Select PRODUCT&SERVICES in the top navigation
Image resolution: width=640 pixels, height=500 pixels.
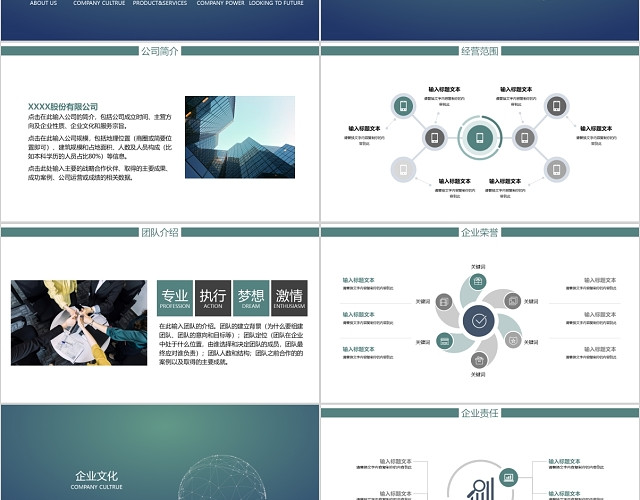(x=160, y=3)
